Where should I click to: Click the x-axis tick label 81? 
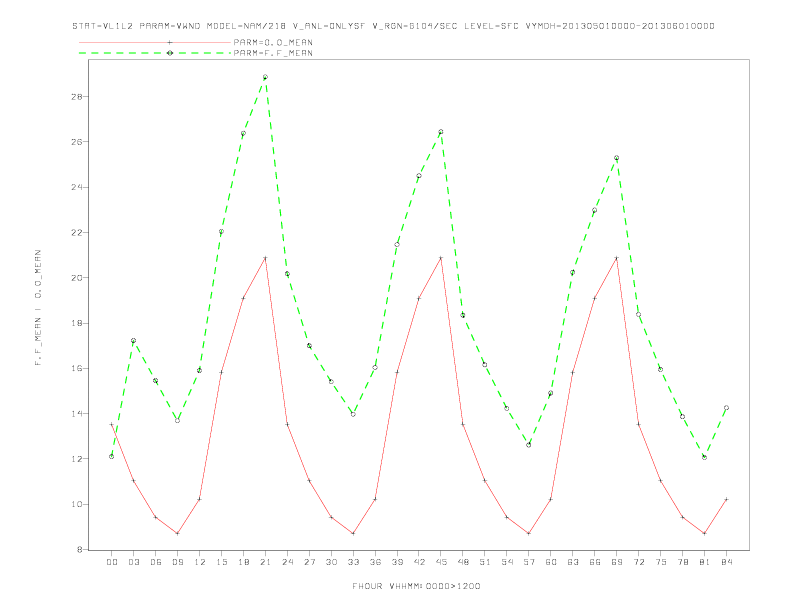pos(705,562)
